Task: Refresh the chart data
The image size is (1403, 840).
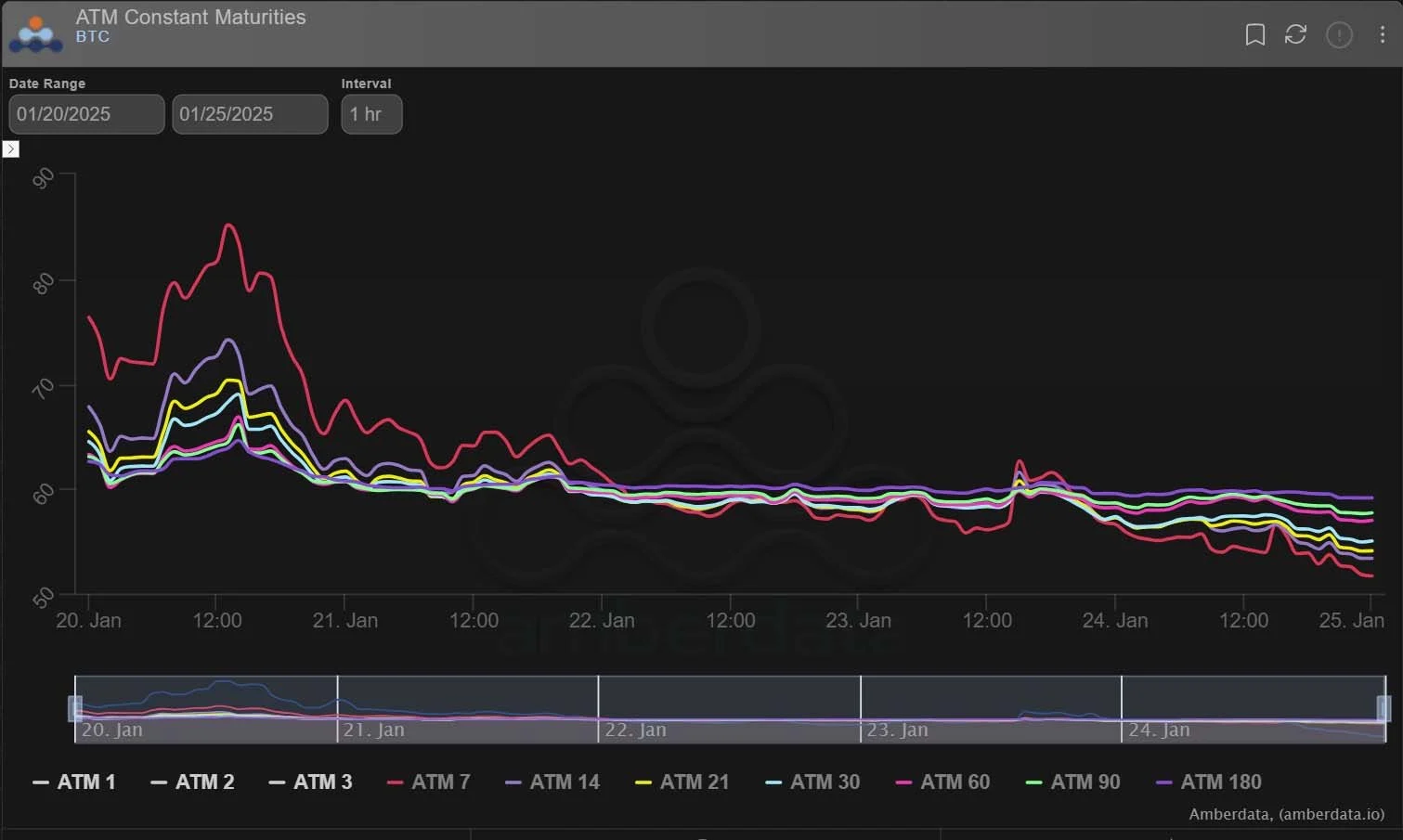Action: point(1295,34)
